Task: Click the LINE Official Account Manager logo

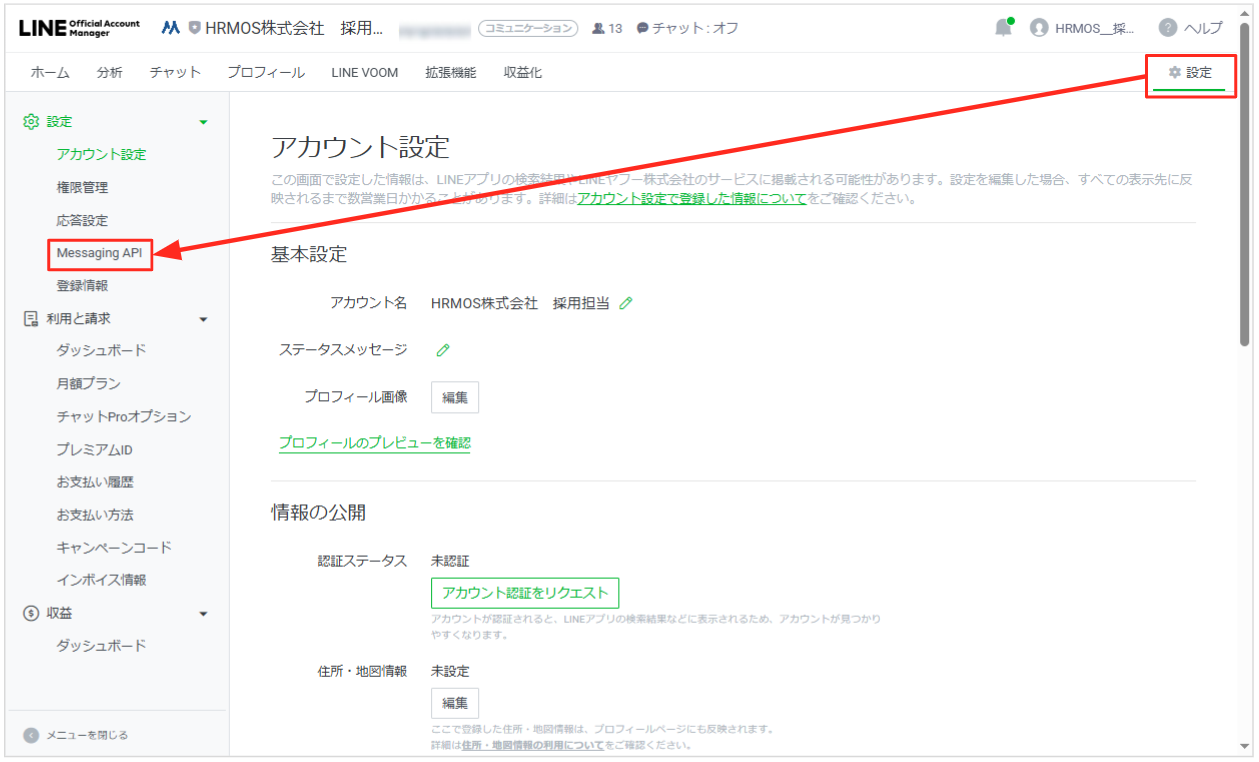Action: coord(79,28)
